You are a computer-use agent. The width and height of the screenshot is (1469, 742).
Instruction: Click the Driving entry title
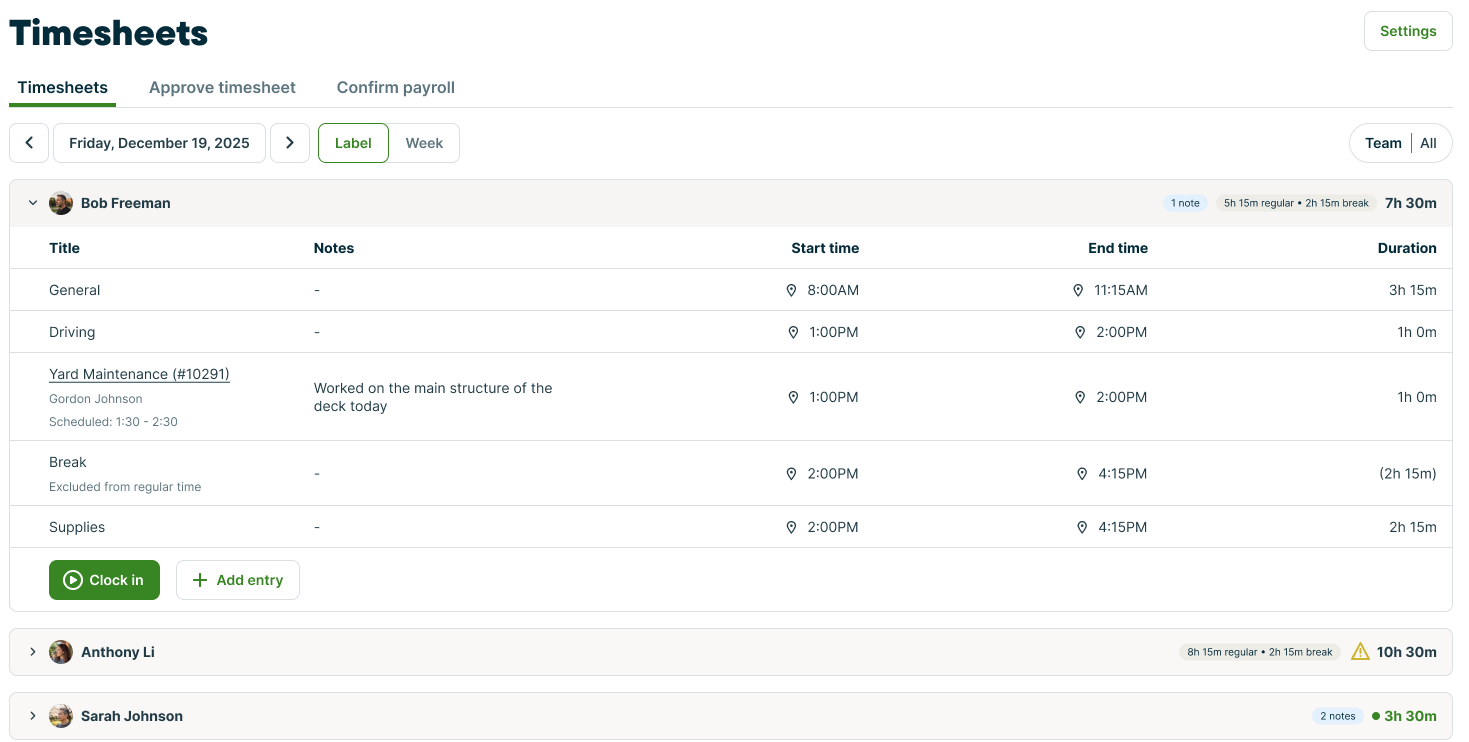tap(72, 333)
